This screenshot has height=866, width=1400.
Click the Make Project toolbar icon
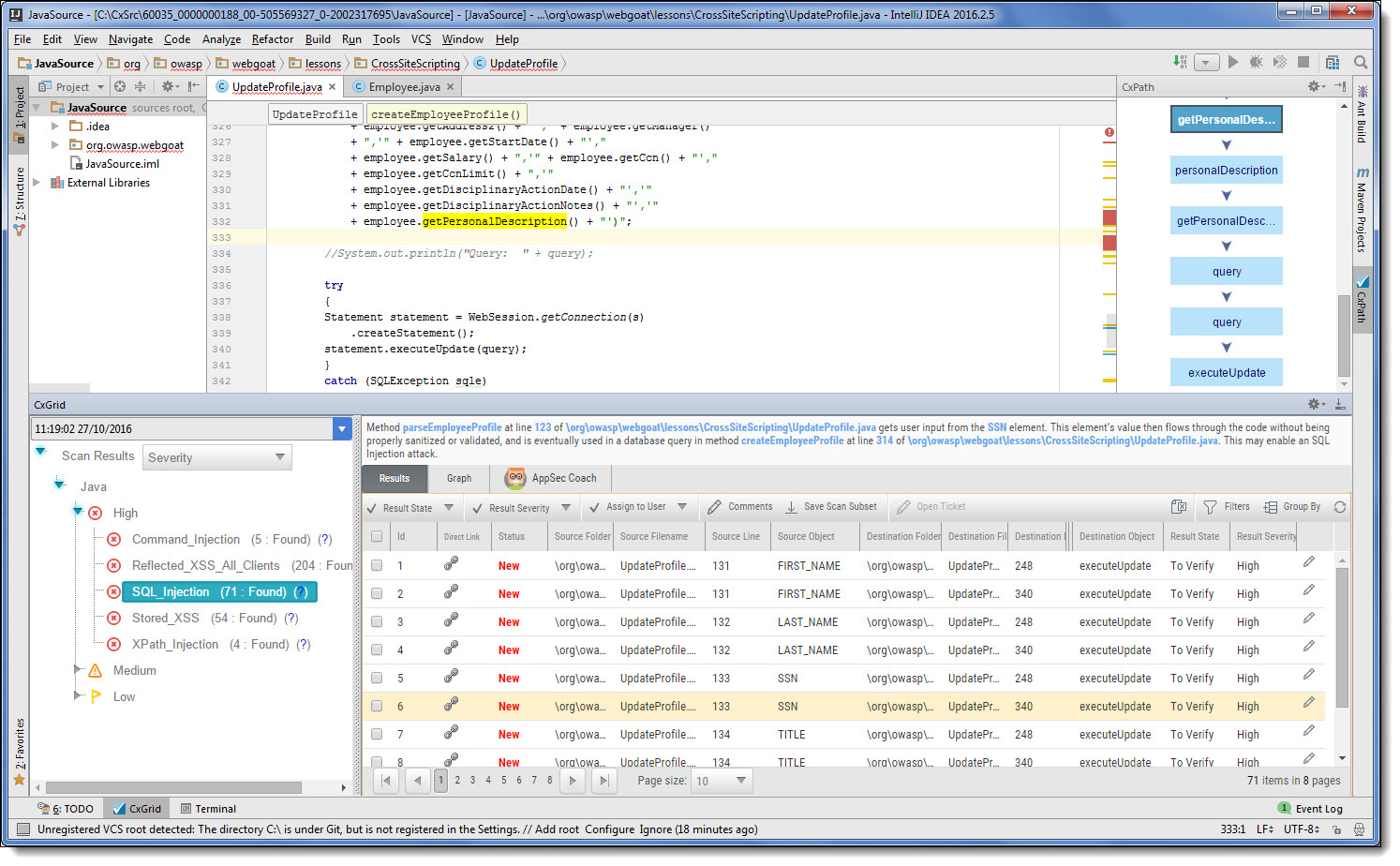pyautogui.click(x=1180, y=62)
